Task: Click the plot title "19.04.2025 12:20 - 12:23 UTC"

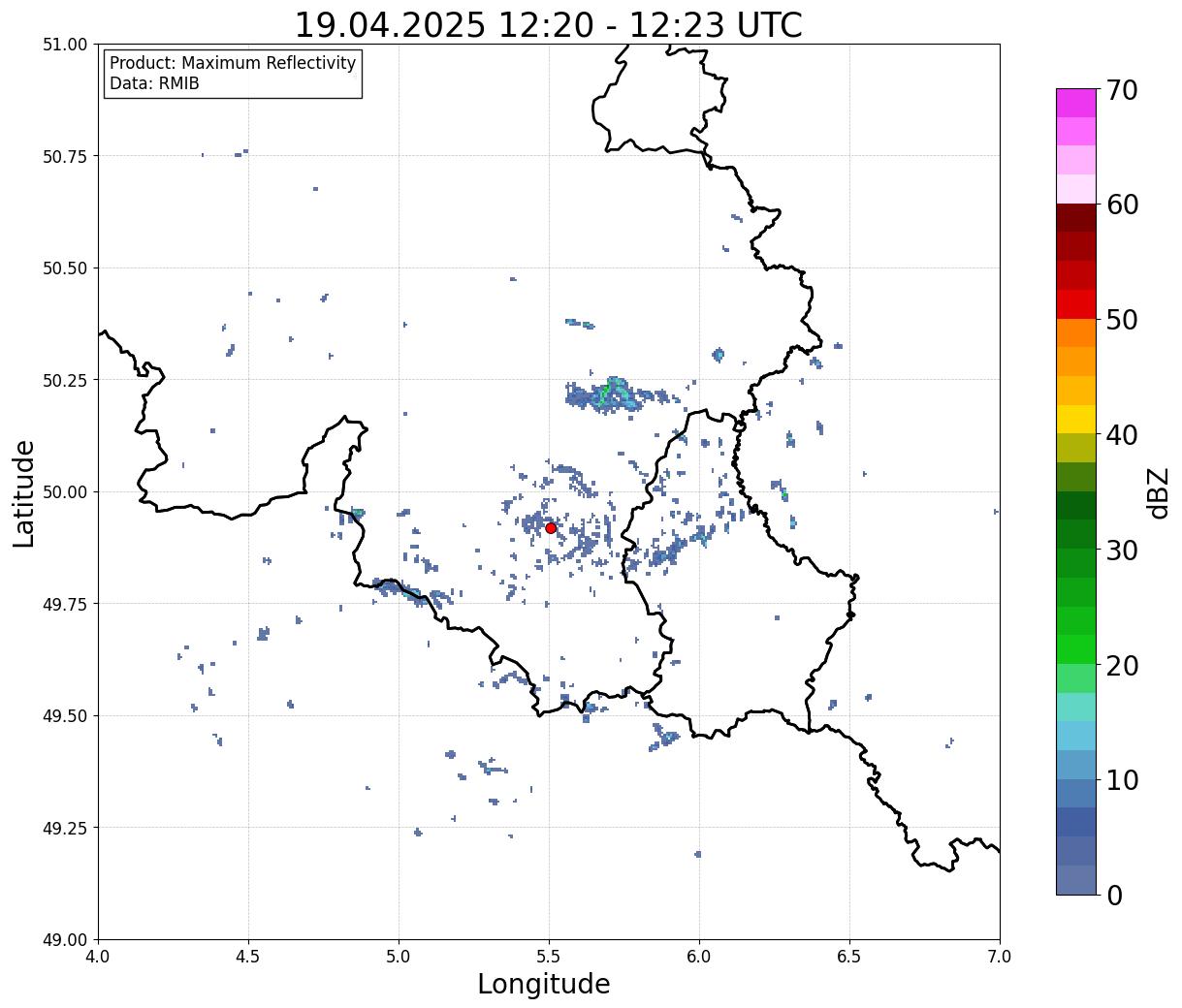Action: pos(548,24)
